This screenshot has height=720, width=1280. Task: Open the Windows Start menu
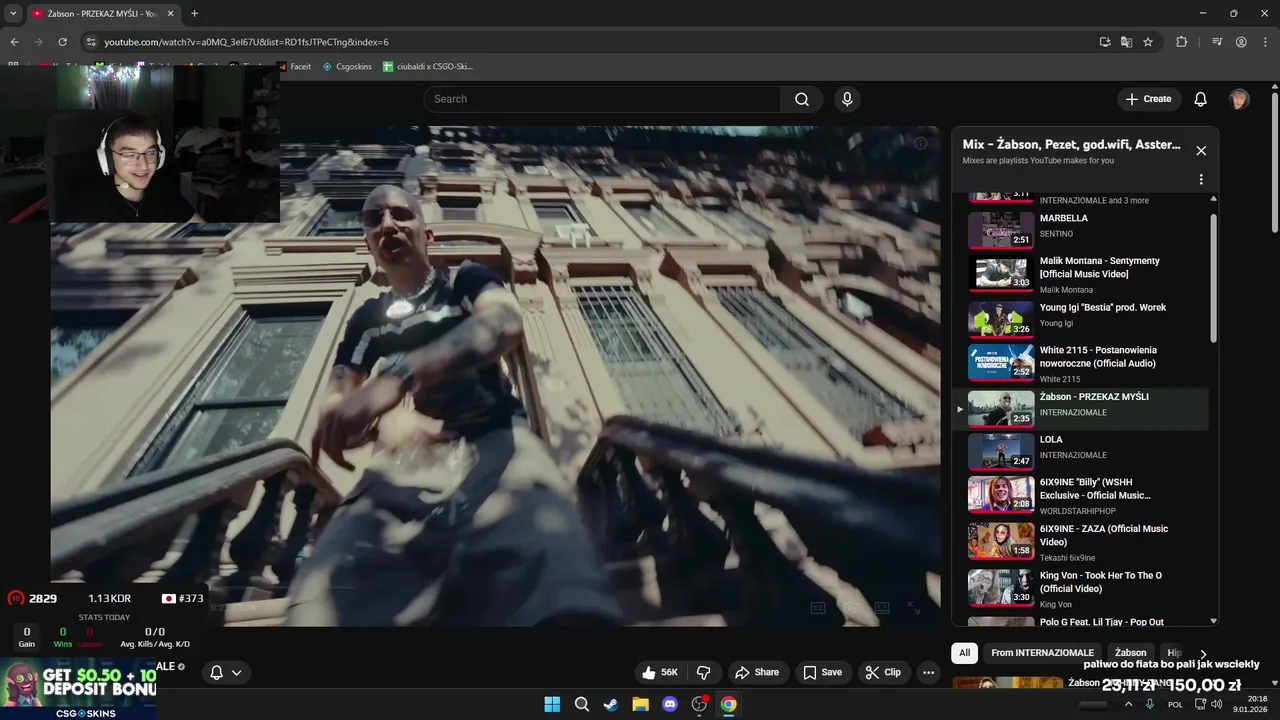pyautogui.click(x=552, y=704)
